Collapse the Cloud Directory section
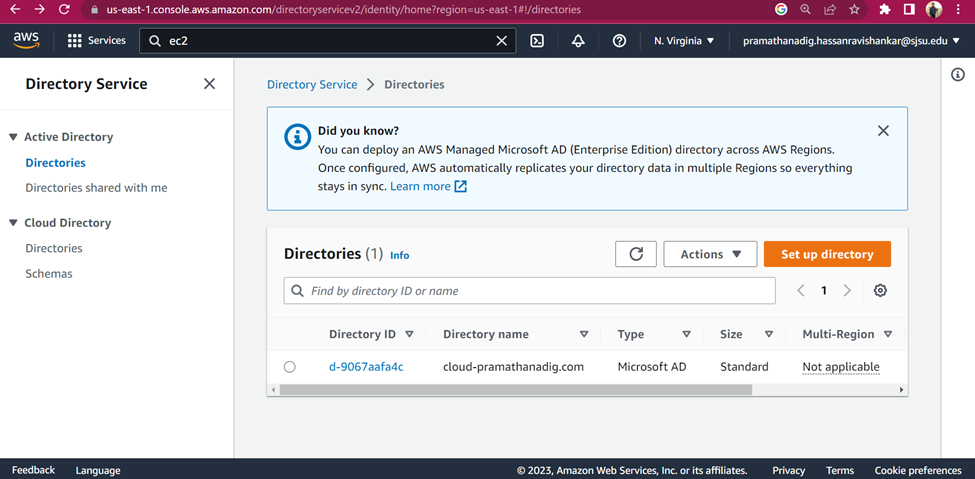 click(14, 223)
